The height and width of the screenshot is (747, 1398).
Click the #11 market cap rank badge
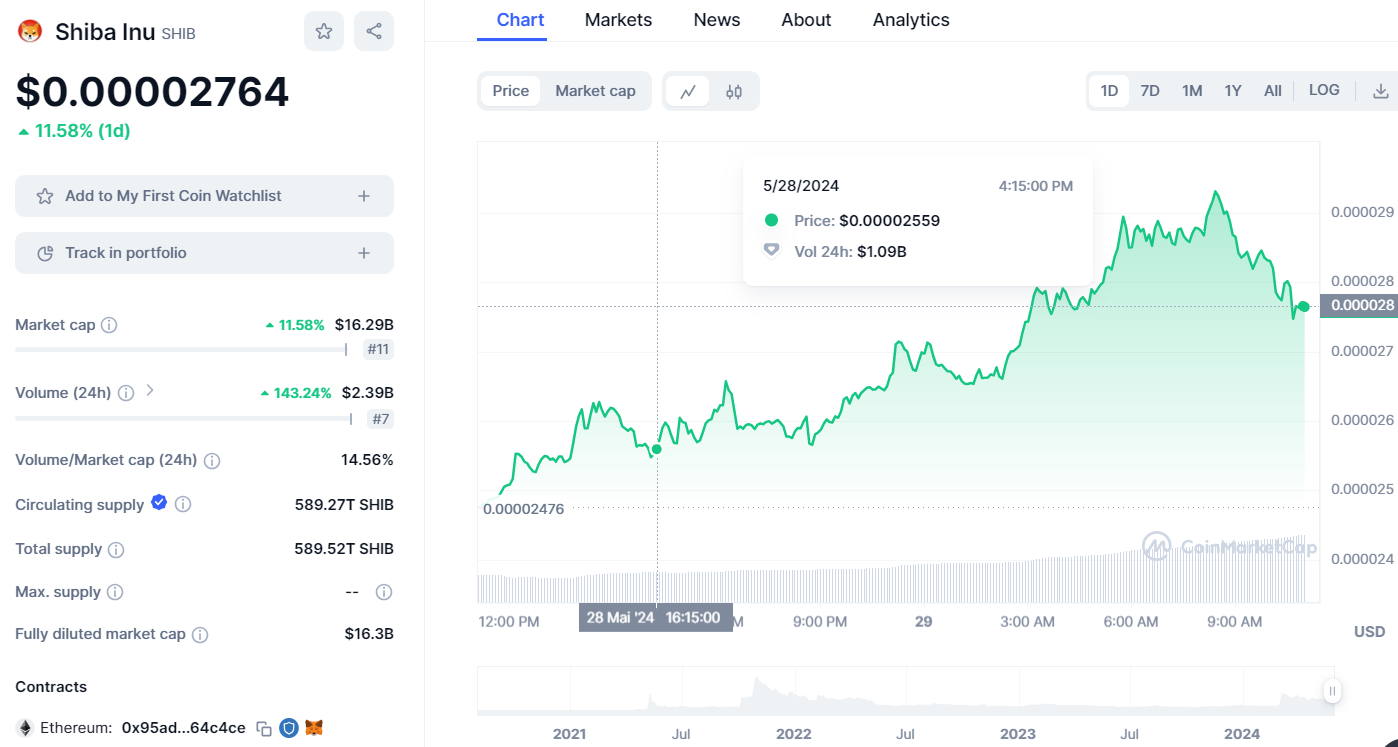(378, 350)
